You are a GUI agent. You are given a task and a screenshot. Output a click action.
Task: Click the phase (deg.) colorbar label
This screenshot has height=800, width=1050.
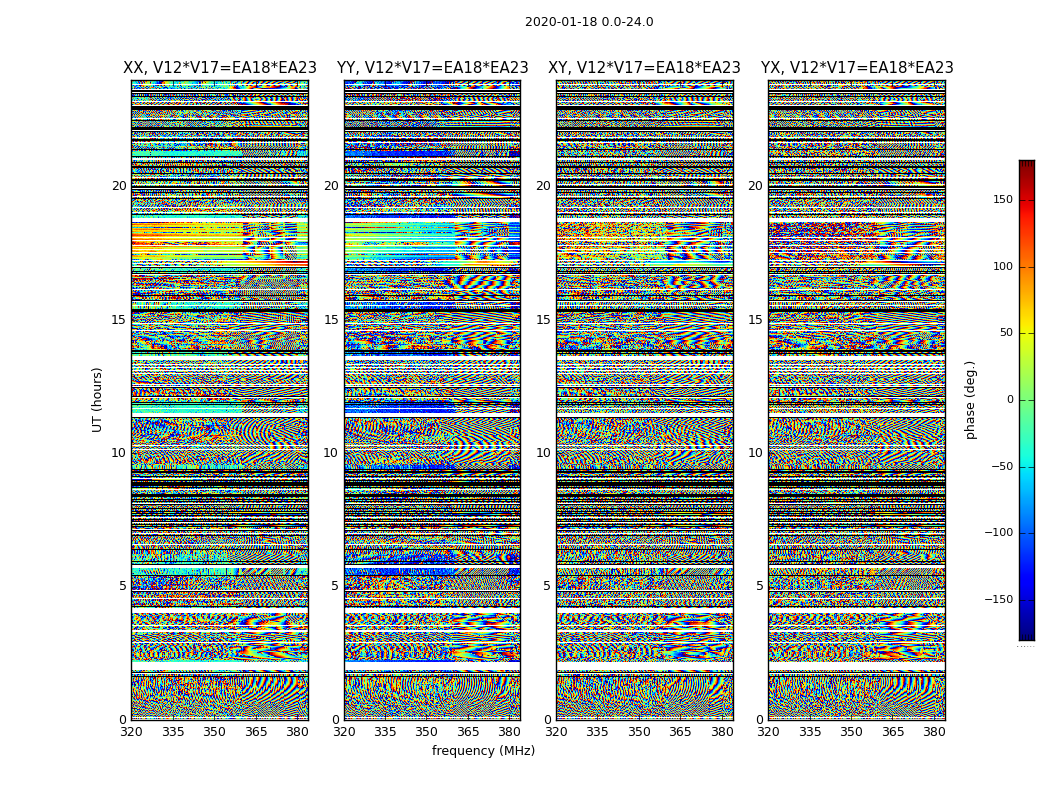pos(970,400)
